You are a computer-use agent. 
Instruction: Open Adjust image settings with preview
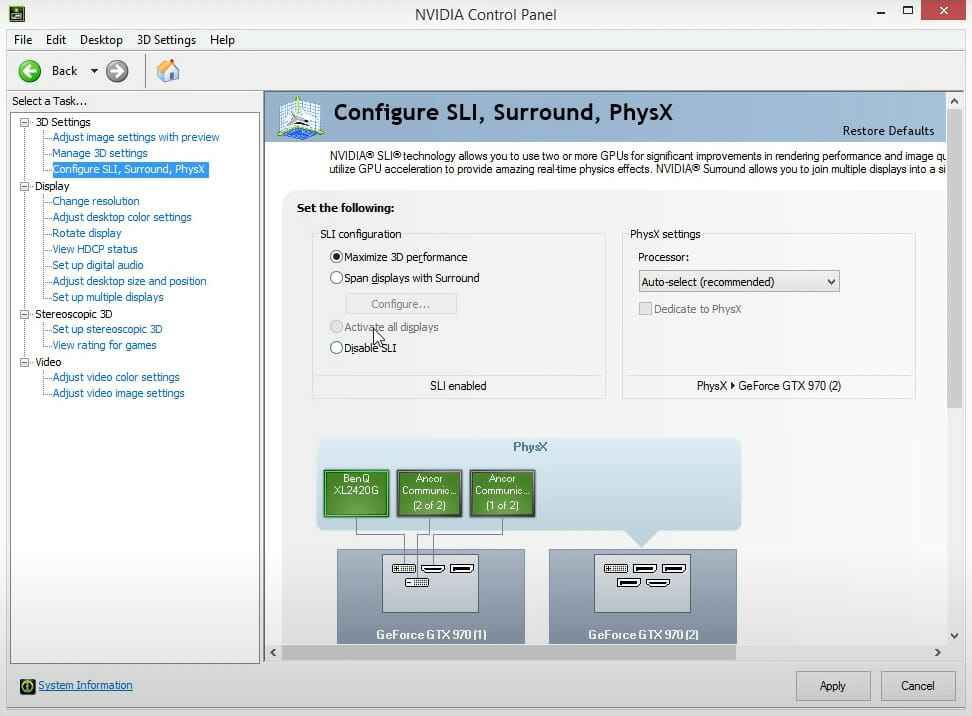[x=136, y=137]
